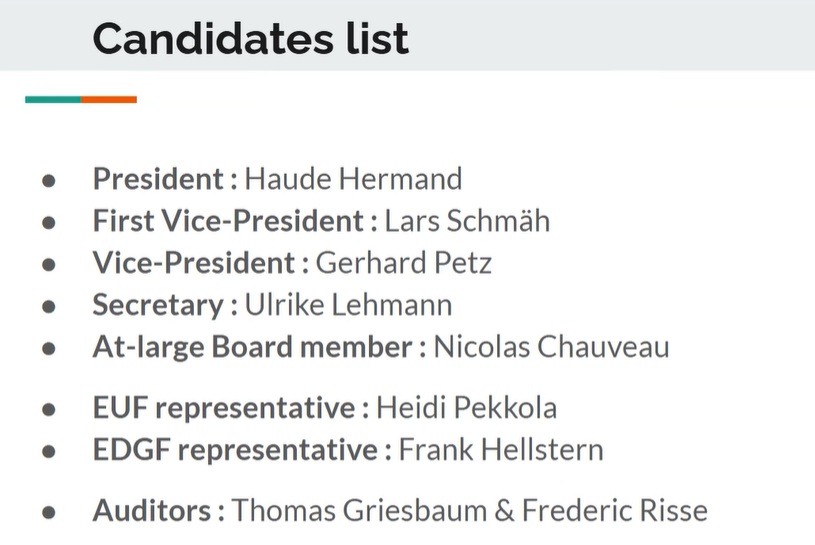Click the teal accent line segment
Viewport: 815px width, 545px height.
coord(53,99)
